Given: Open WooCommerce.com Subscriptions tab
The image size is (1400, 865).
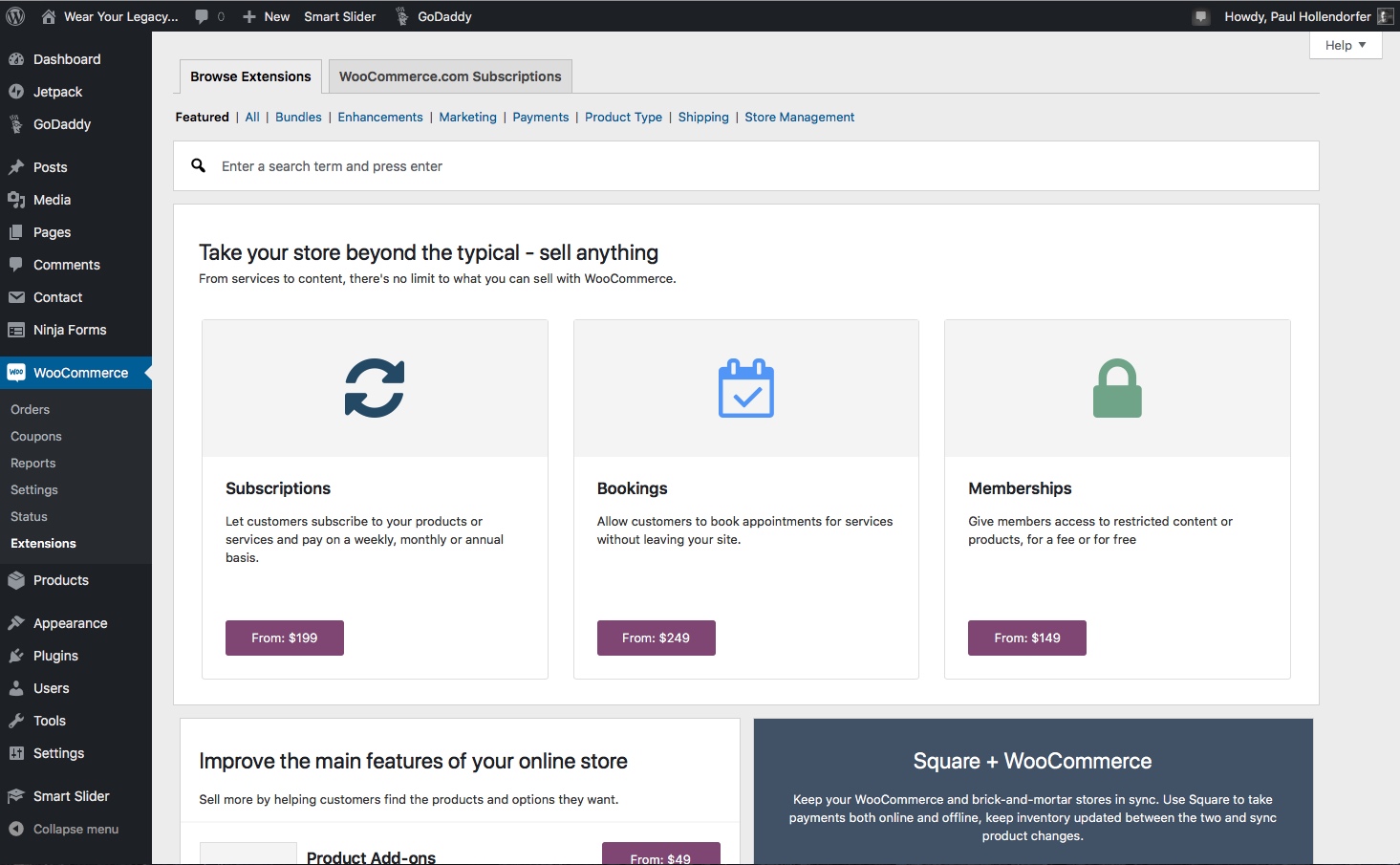Looking at the screenshot, I should [x=450, y=76].
